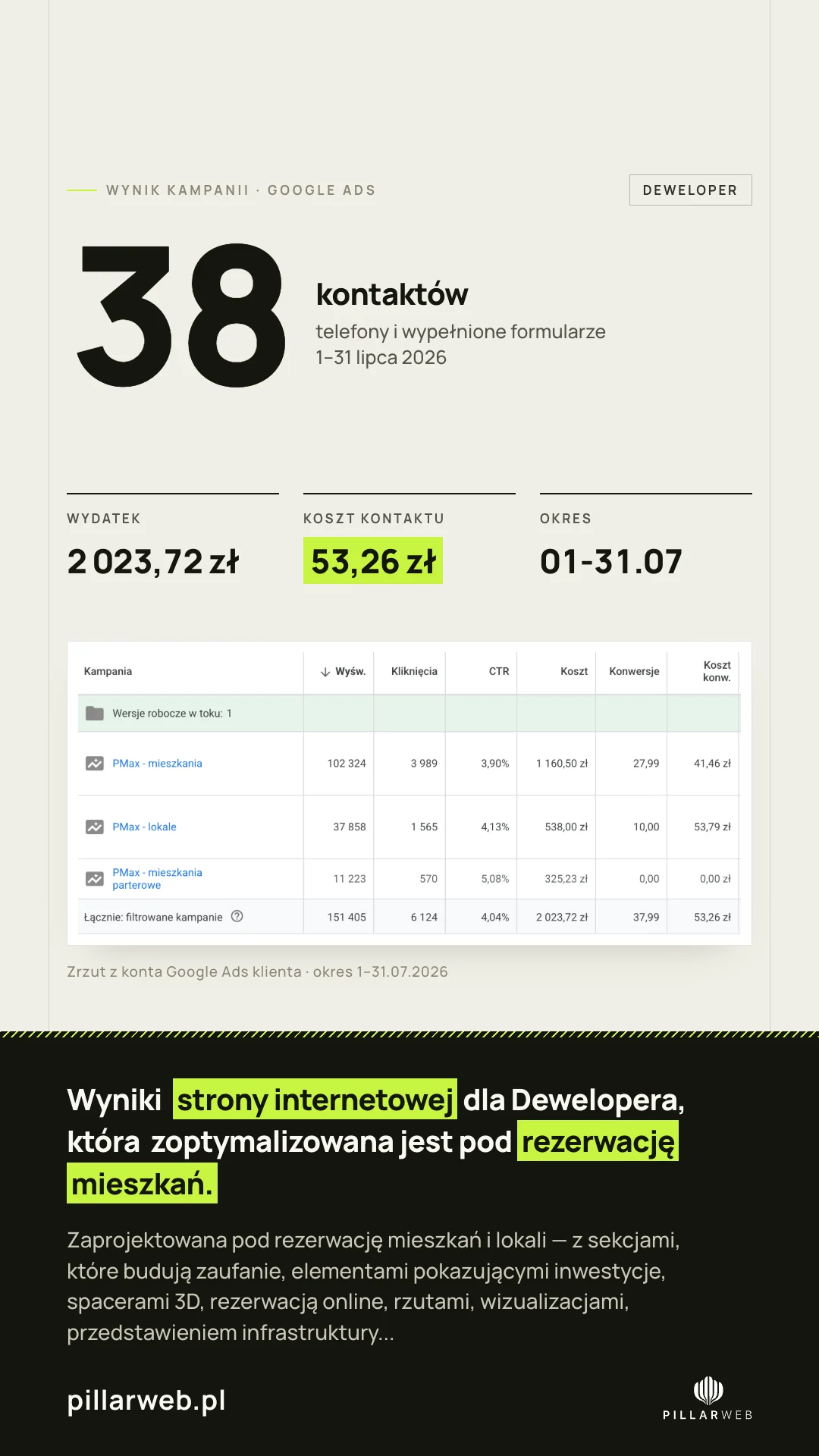Open the PMax - mieszkania campaign link
819x1456 pixels.
coord(157,764)
